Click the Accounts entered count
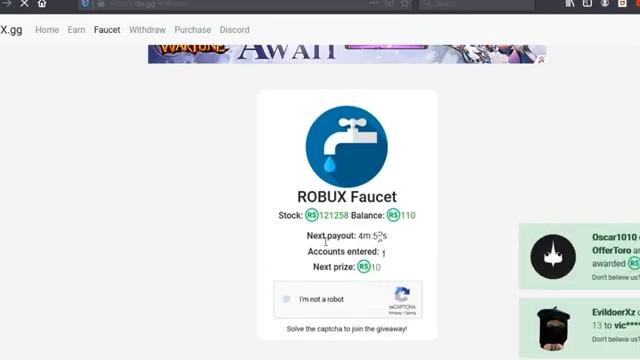 (383, 253)
